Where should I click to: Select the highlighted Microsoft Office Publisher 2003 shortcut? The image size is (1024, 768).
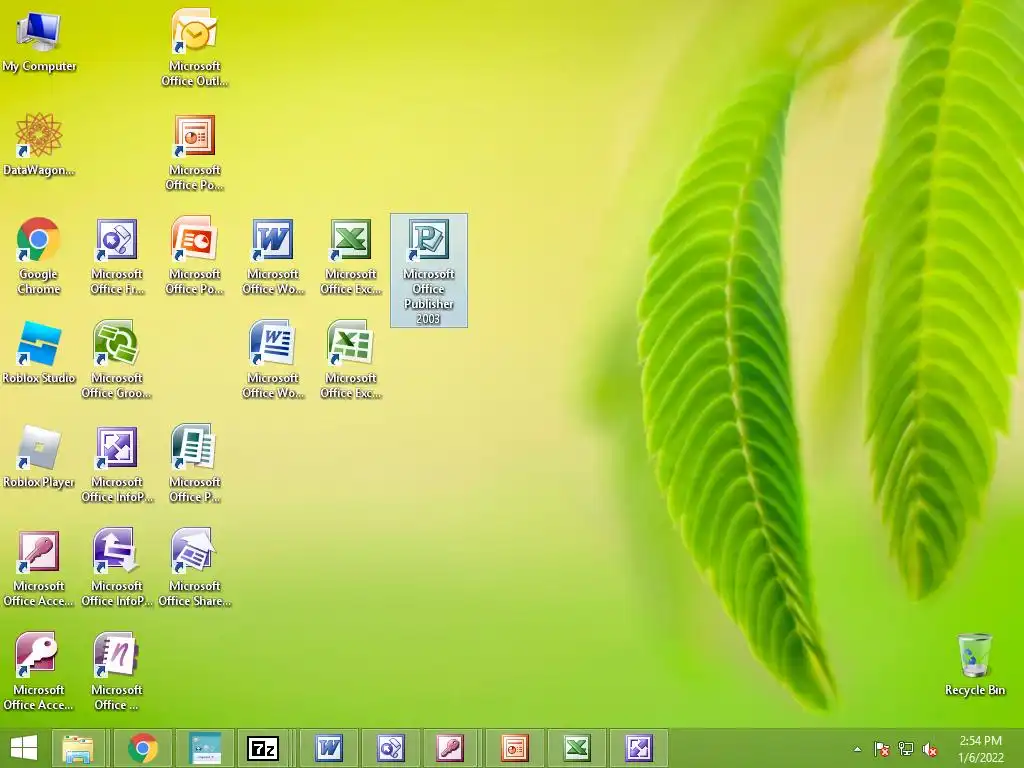[x=429, y=270]
